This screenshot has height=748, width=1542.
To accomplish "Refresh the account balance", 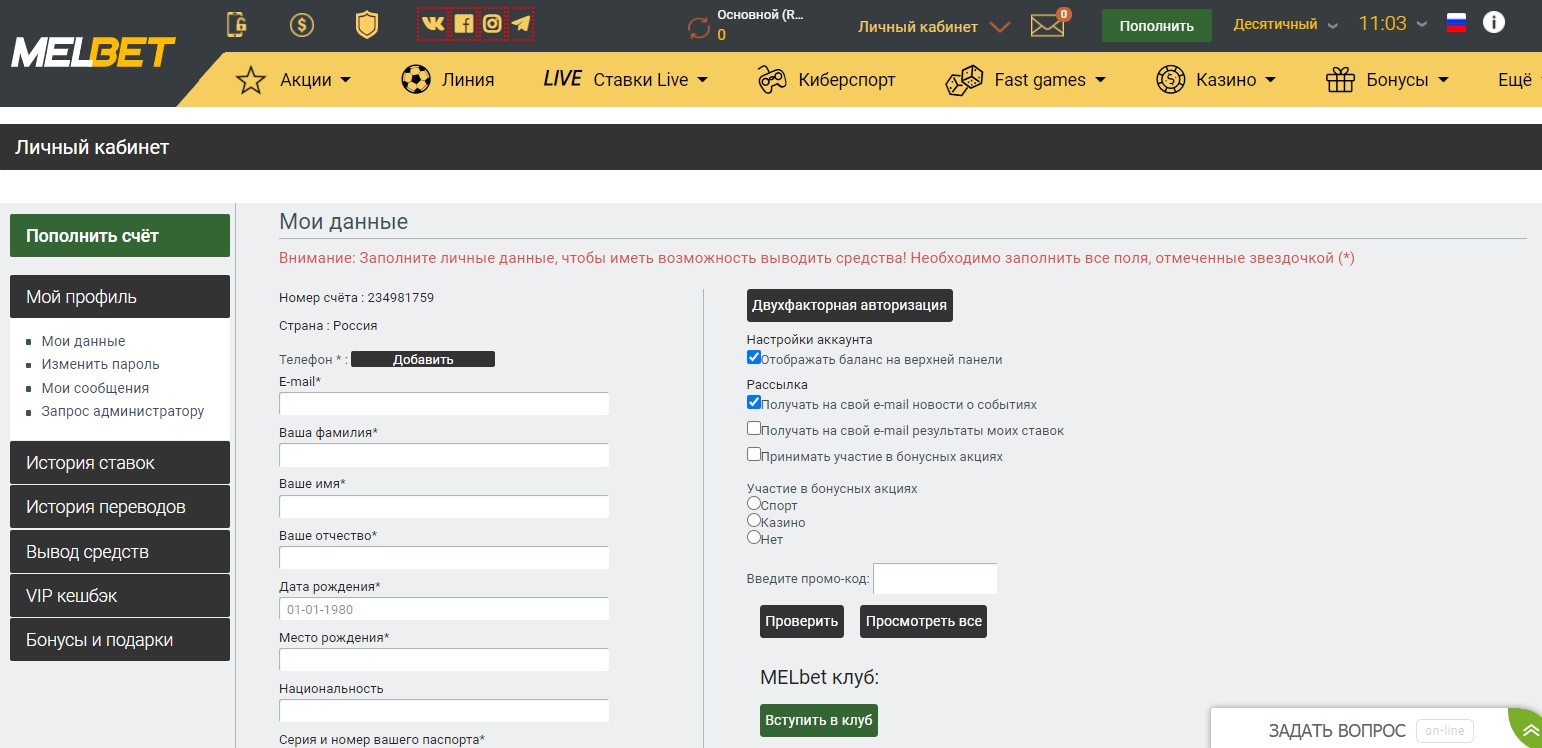I will [x=698, y=27].
